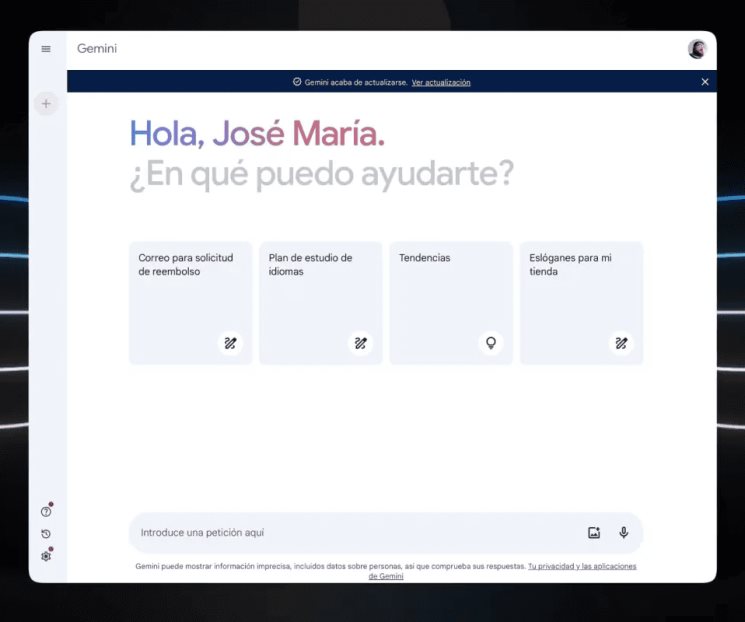Open the Help icon in sidebar

tap(46, 512)
